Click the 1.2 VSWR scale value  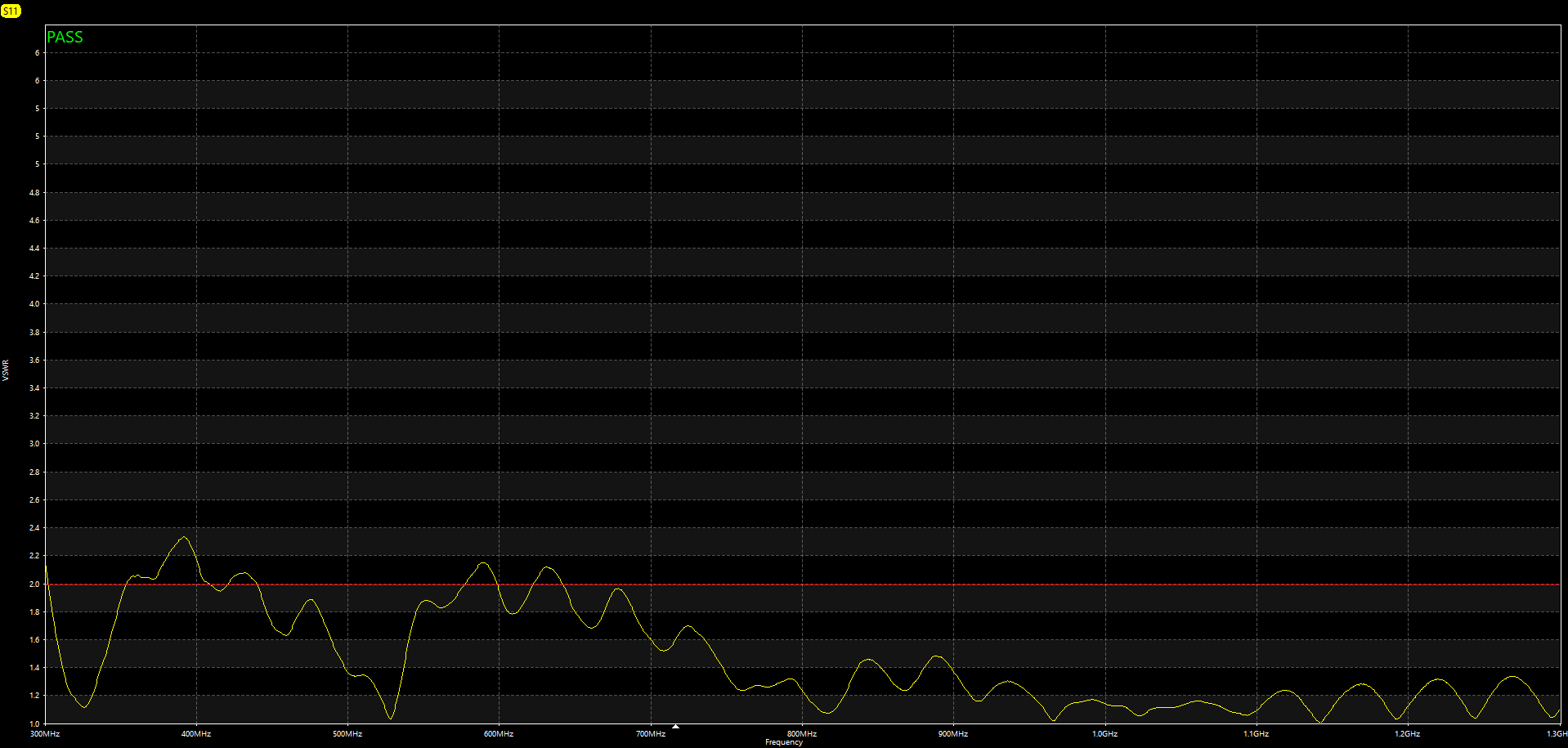coord(34,696)
